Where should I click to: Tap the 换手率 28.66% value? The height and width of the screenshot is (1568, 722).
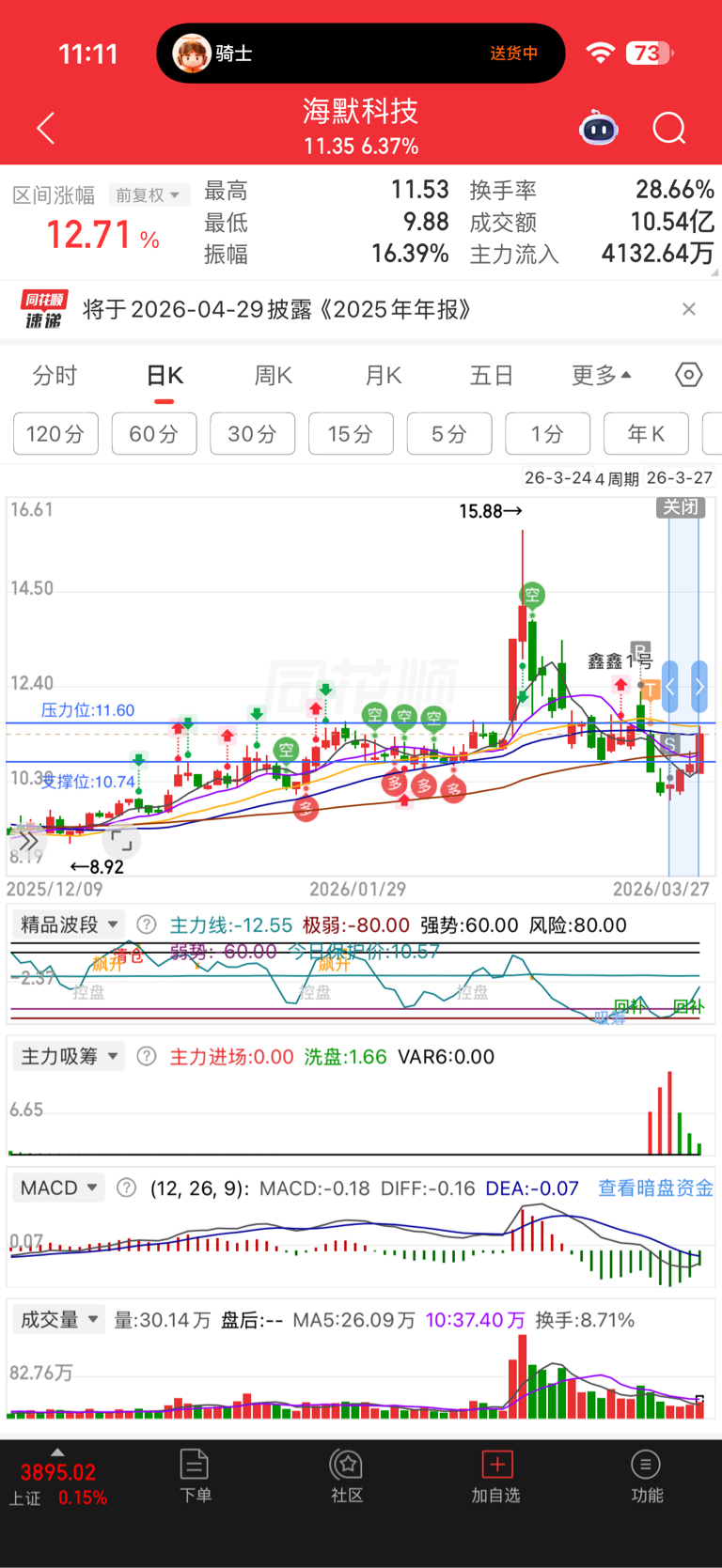675,190
